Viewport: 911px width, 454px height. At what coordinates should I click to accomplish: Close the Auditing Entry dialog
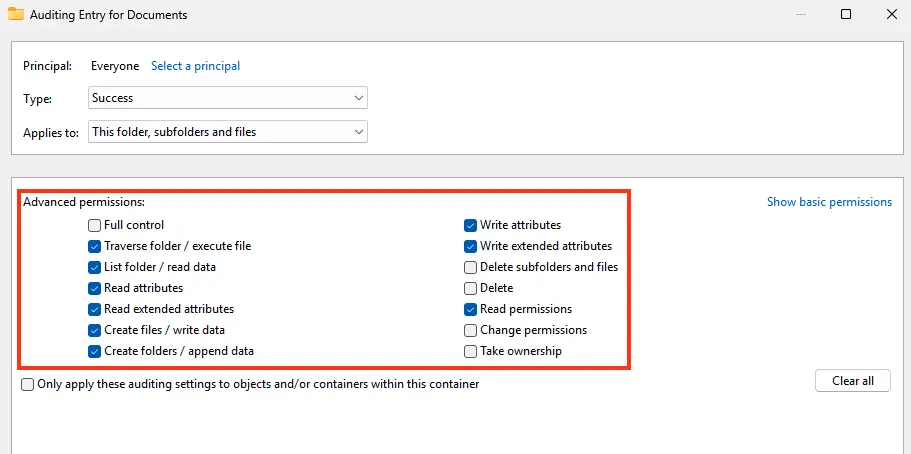891,15
